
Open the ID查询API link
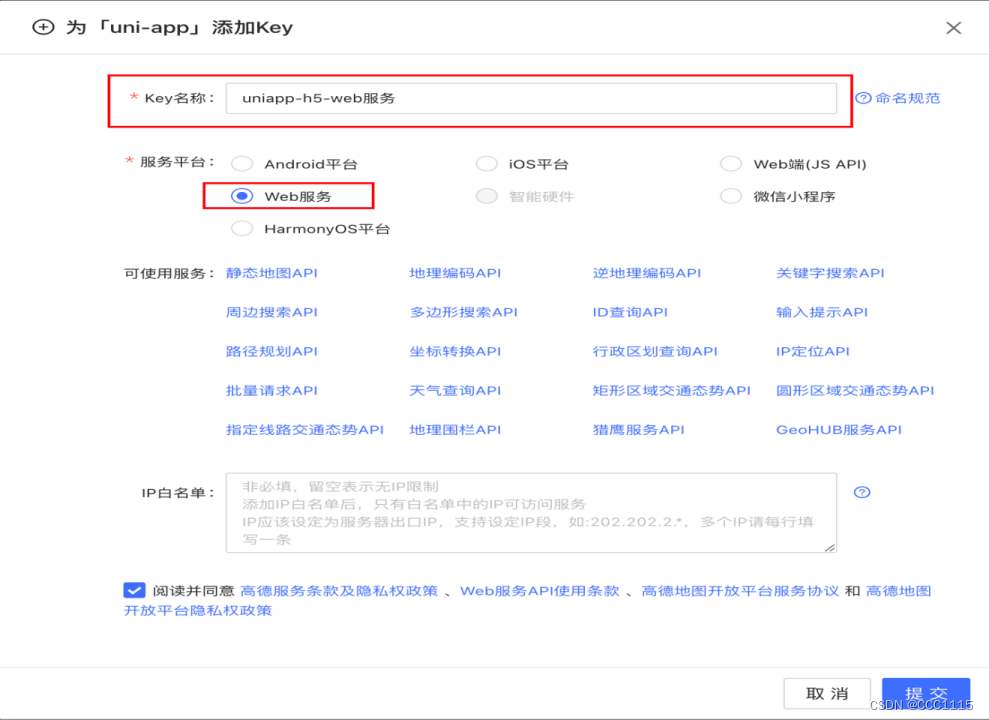tap(630, 312)
